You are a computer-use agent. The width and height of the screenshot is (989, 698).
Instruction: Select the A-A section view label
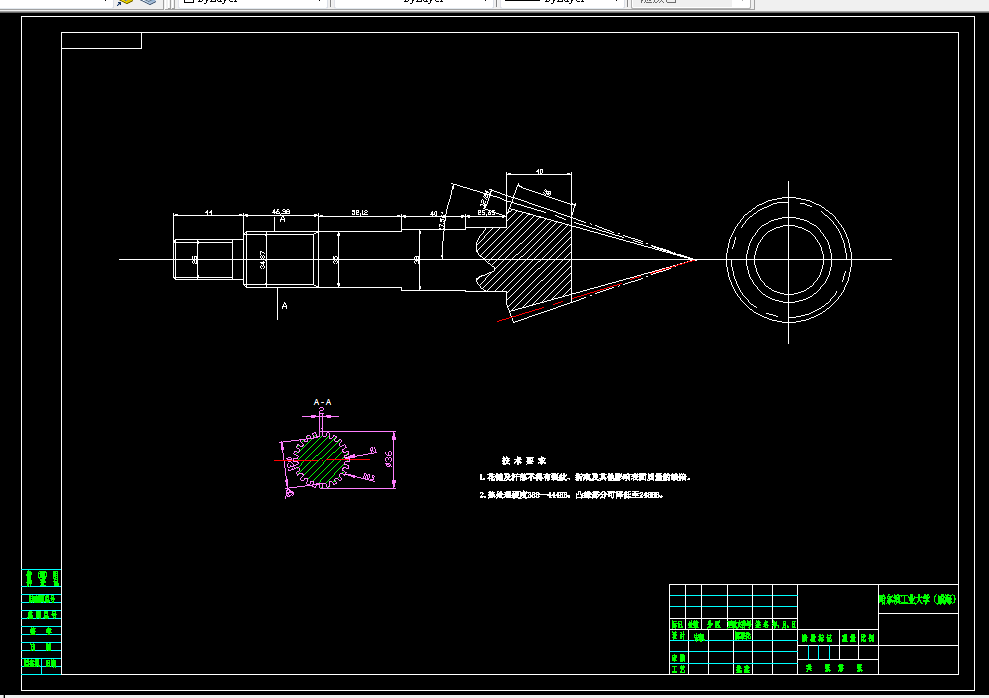(322, 402)
